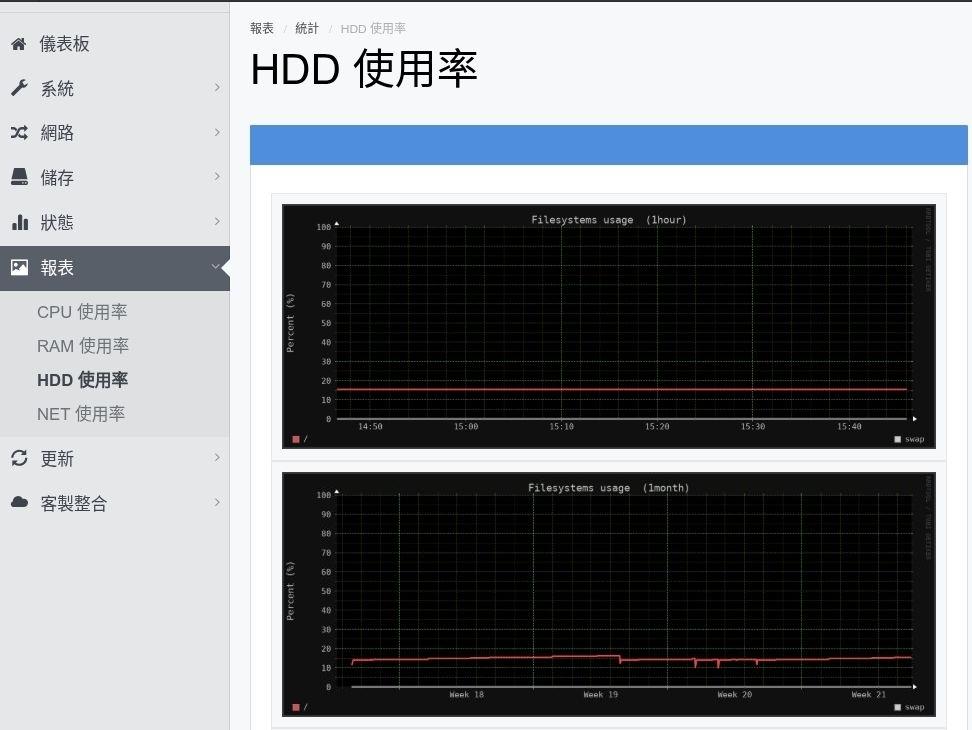Expand the 狀態 menu chevron
Image resolution: width=972 pixels, height=730 pixels.
217,221
